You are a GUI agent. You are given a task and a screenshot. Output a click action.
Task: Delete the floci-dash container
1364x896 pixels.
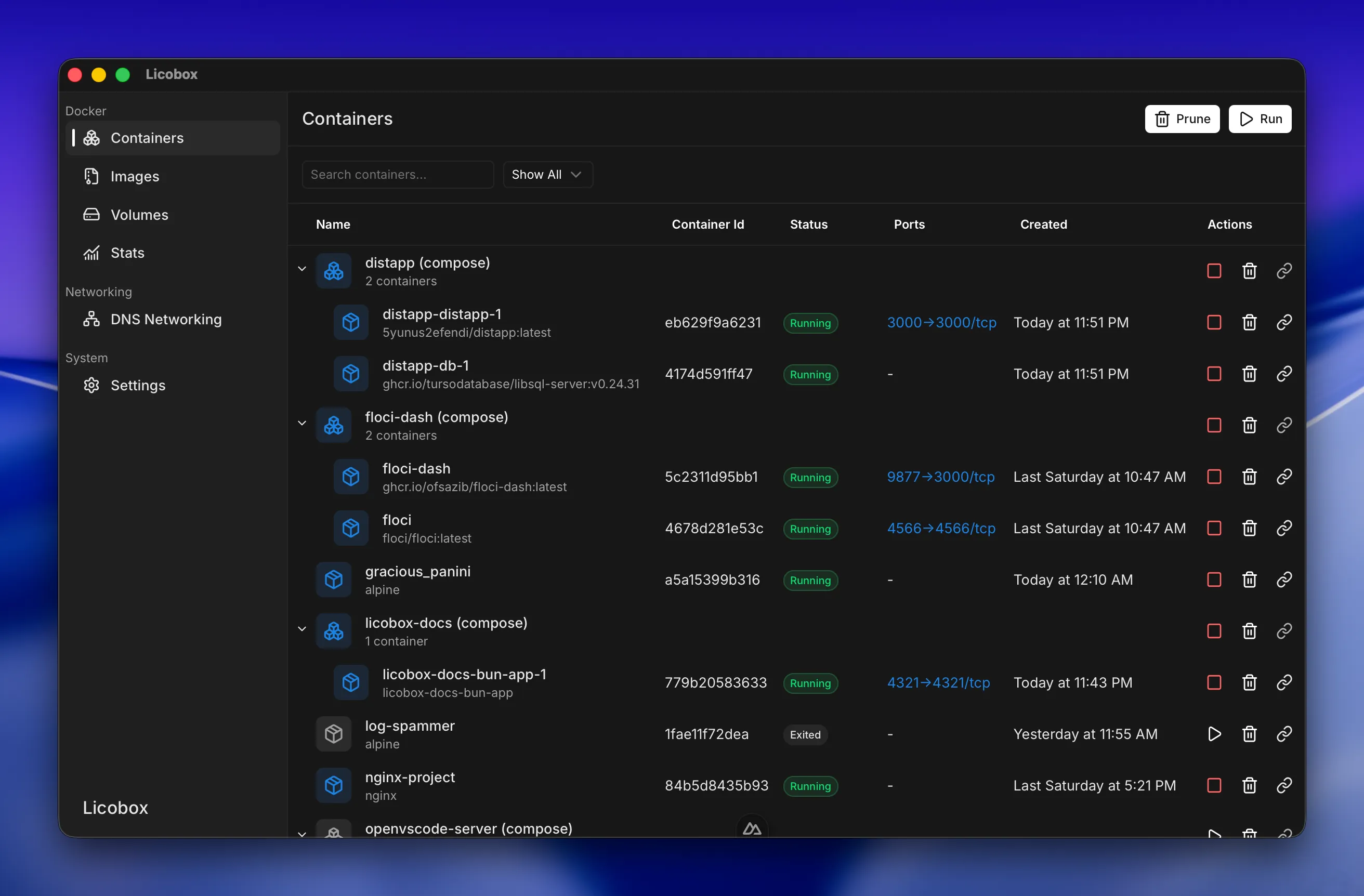(x=1249, y=477)
